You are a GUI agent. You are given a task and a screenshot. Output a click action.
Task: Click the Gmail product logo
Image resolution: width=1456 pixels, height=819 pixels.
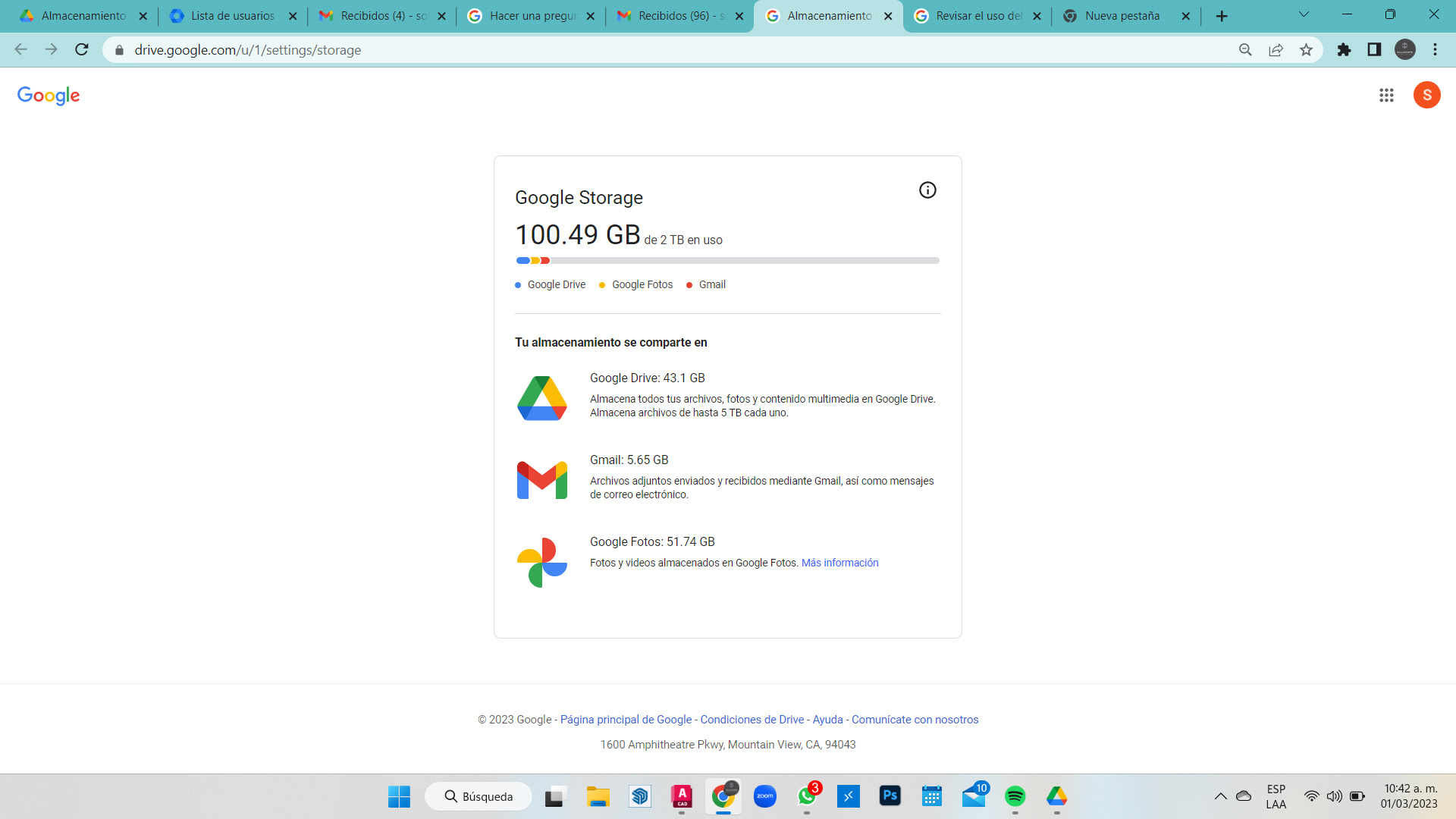click(x=542, y=480)
